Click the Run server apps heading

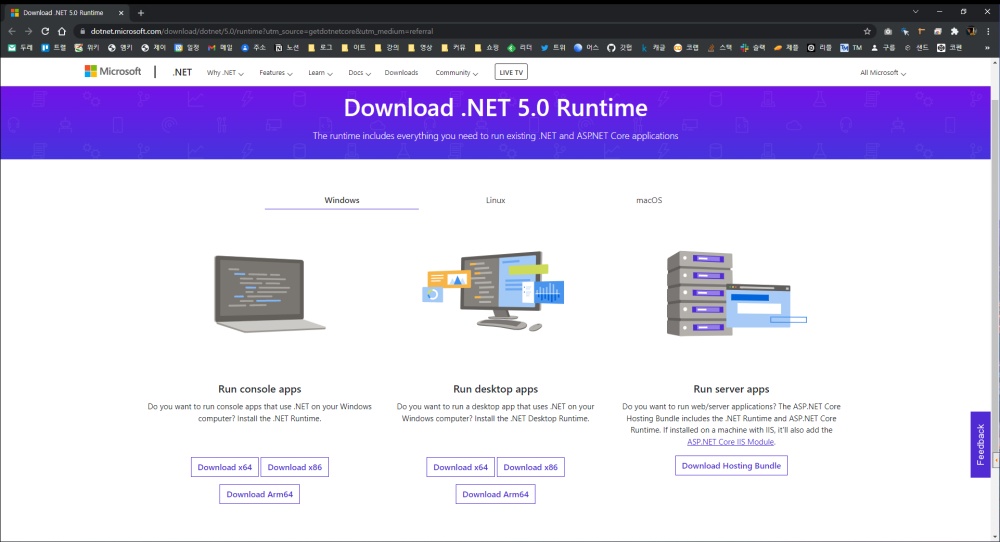tap(732, 389)
